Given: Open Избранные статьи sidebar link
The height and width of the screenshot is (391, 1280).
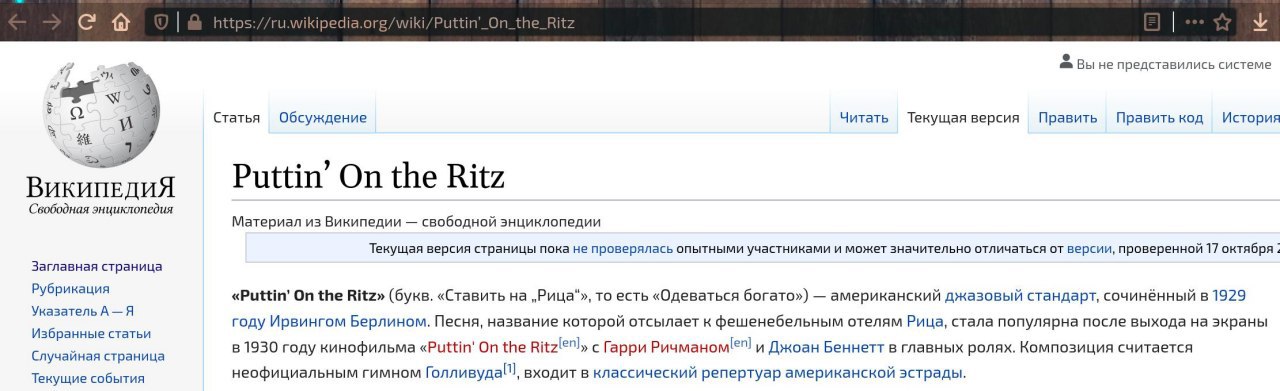Looking at the screenshot, I should tap(92, 333).
